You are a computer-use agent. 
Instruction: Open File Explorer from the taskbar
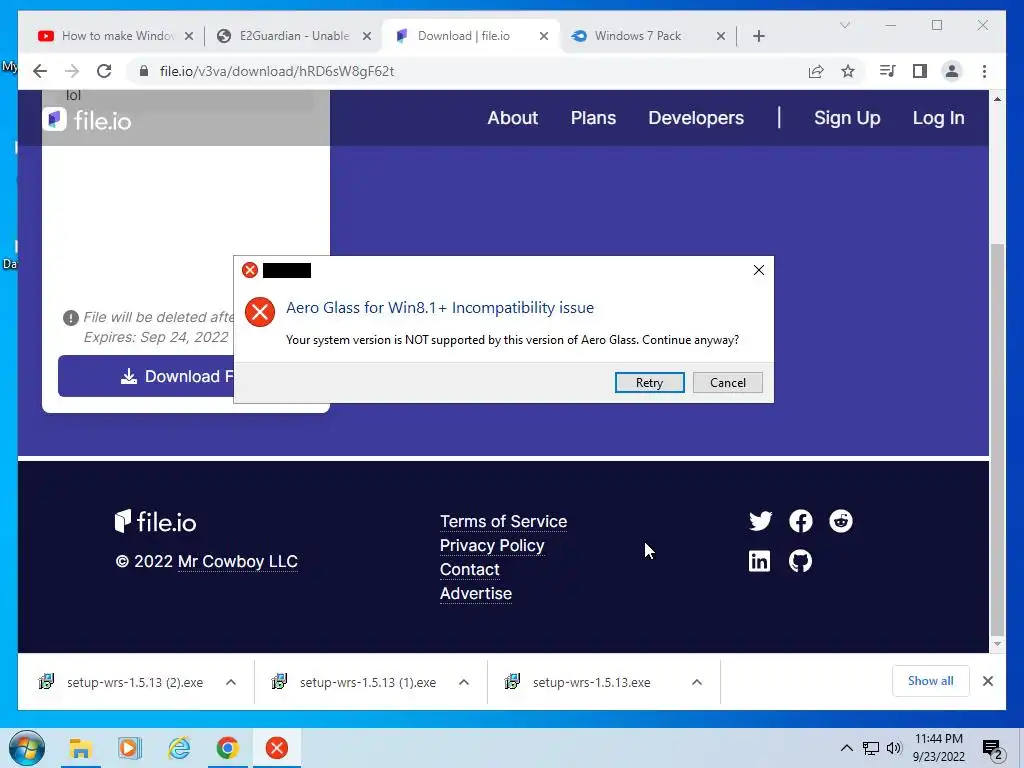point(80,748)
